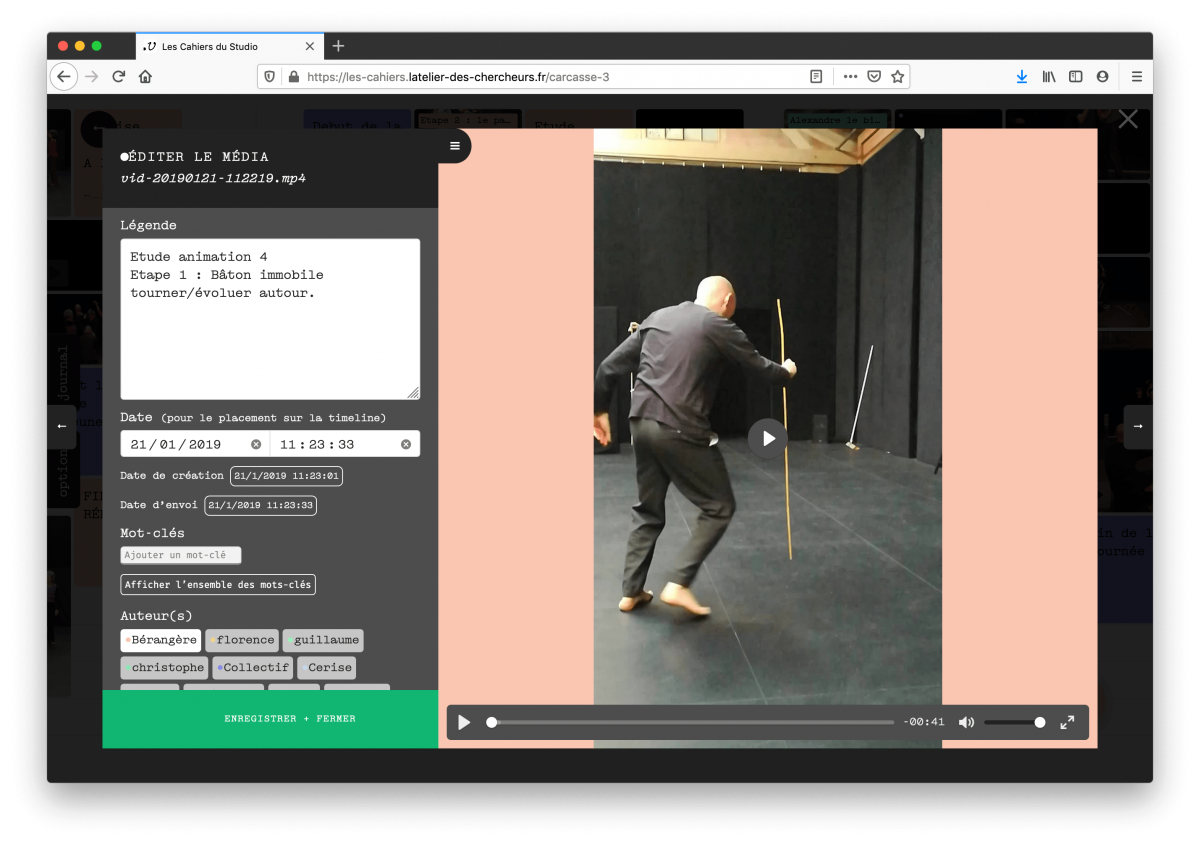Click the green 'Enregistrer + Fermer' button

tap(270, 719)
